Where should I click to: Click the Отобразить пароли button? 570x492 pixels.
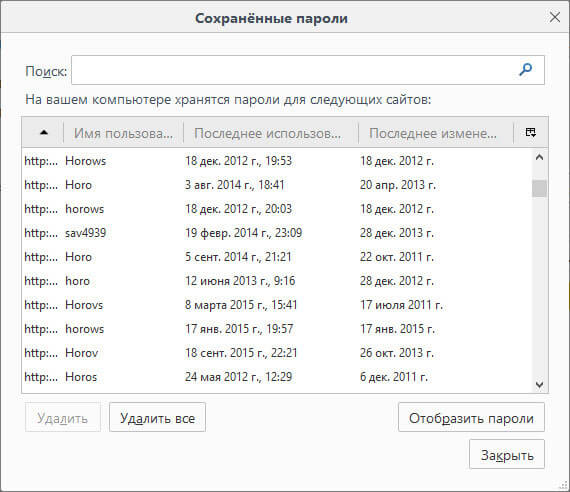click(x=471, y=417)
